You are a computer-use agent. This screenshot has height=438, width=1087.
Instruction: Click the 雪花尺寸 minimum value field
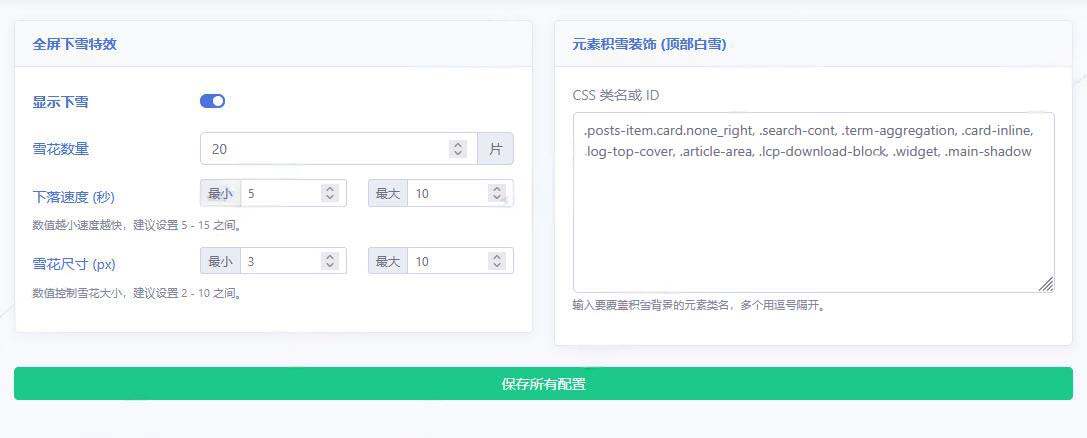278,261
